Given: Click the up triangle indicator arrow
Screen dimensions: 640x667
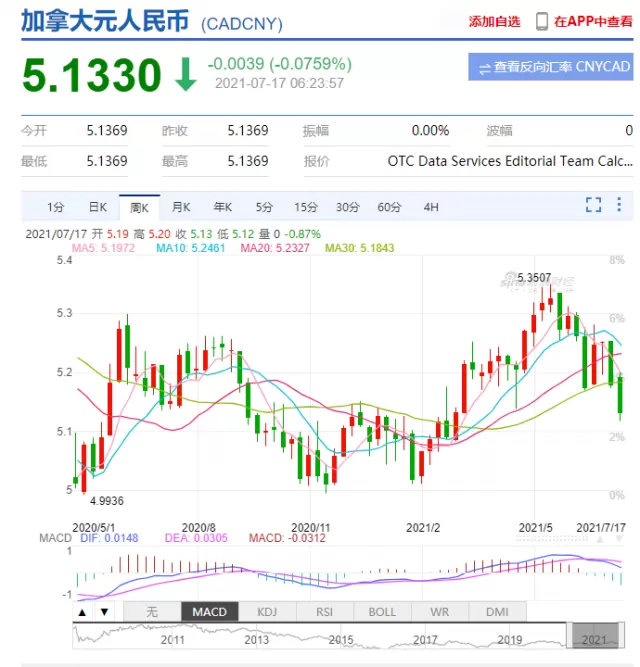Looking at the screenshot, I should point(82,613).
